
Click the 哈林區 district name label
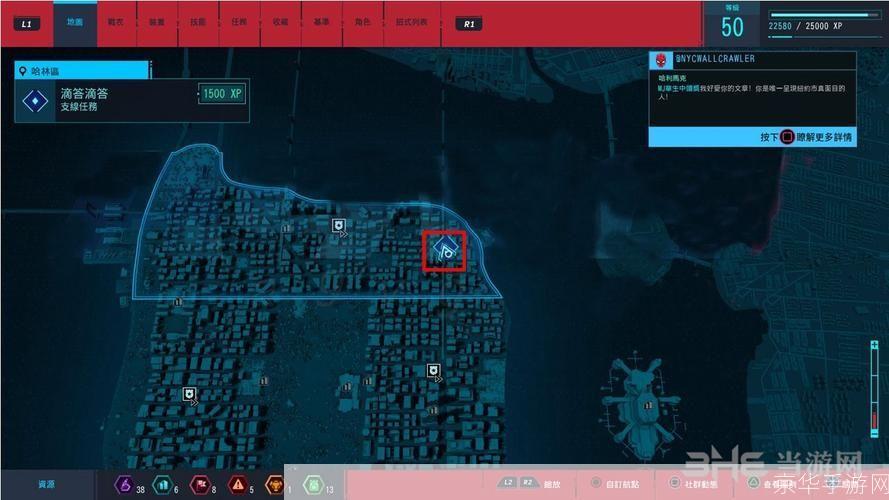[45, 71]
